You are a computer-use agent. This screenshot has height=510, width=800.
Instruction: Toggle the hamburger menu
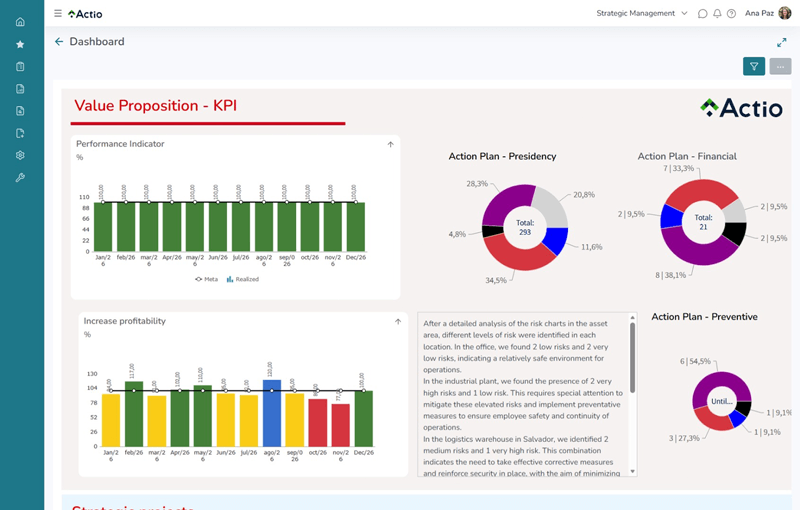58,13
